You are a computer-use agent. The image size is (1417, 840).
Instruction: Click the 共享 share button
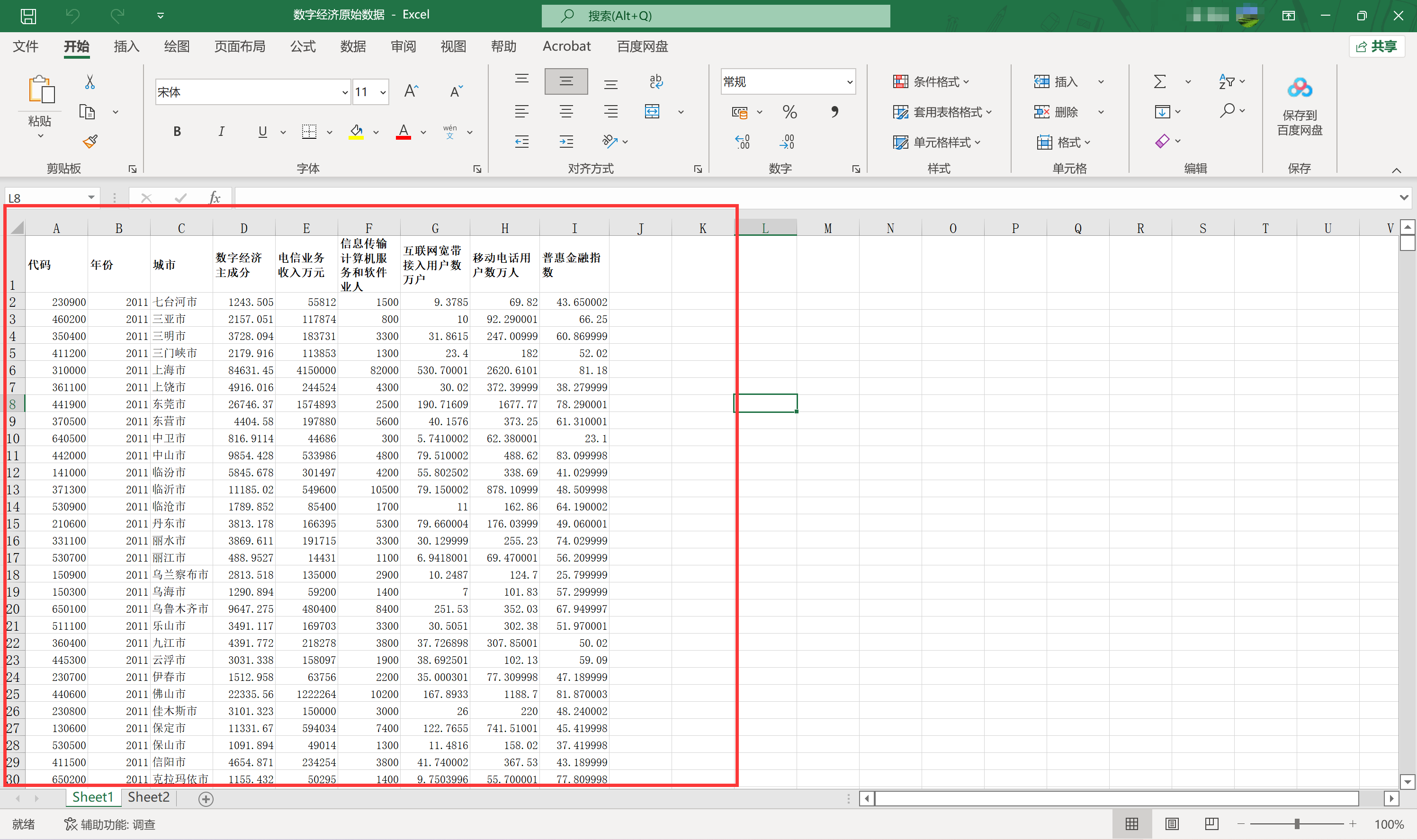click(1377, 46)
